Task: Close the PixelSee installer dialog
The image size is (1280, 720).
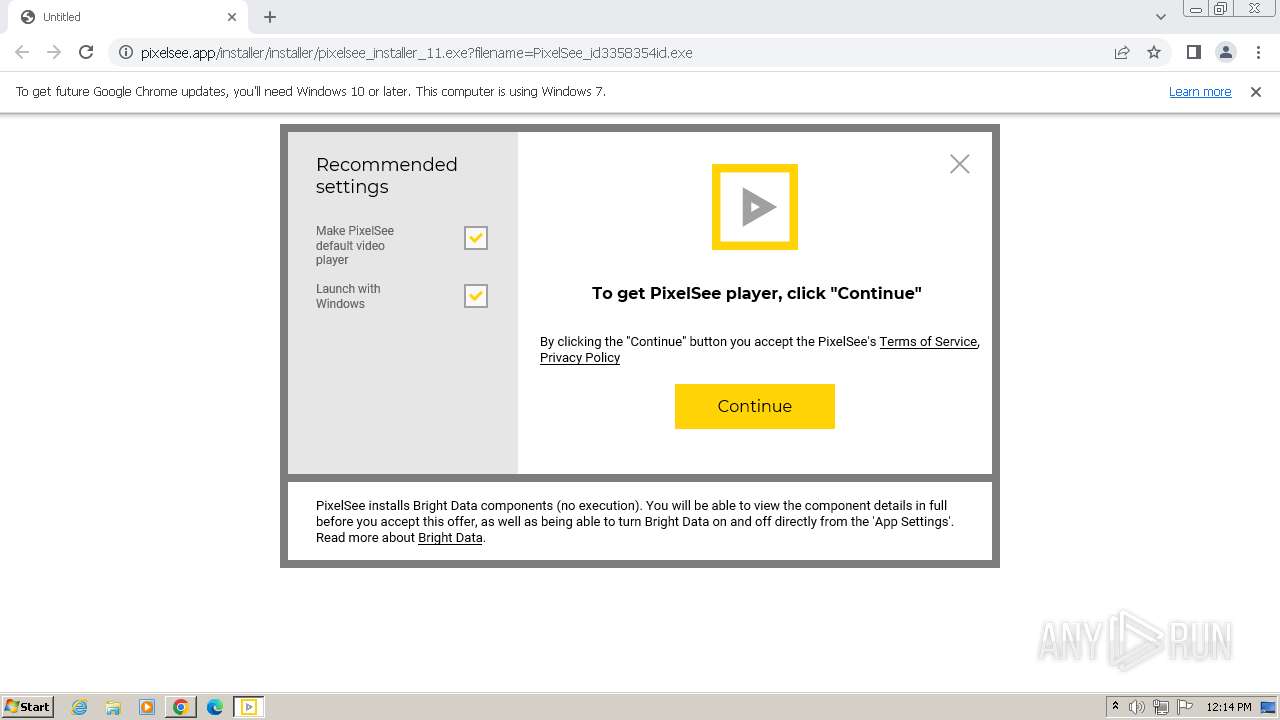Action: coord(960,164)
